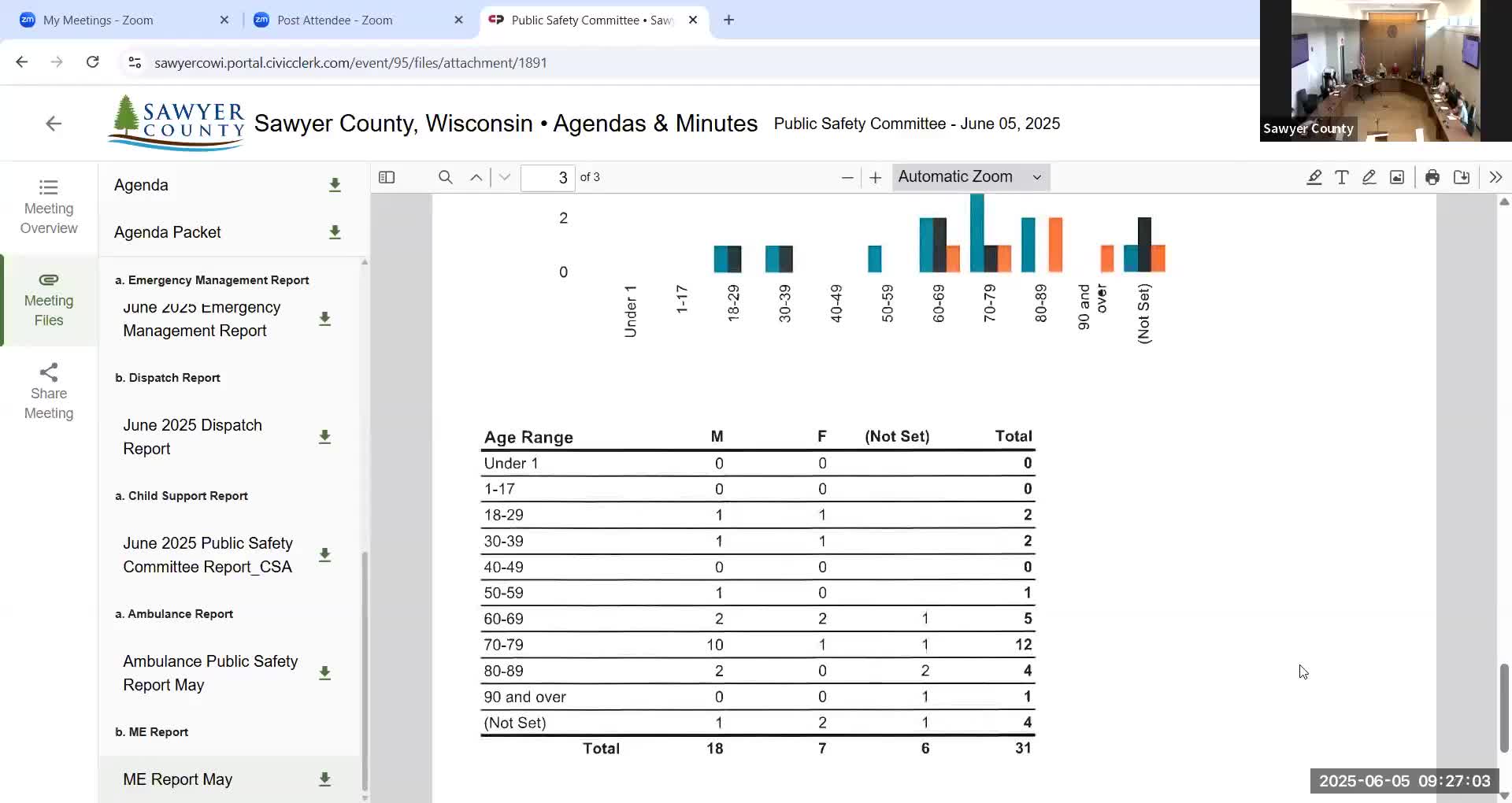The width and height of the screenshot is (1512, 803).
Task: Open ME Report May file
Action: pyautogui.click(x=178, y=779)
